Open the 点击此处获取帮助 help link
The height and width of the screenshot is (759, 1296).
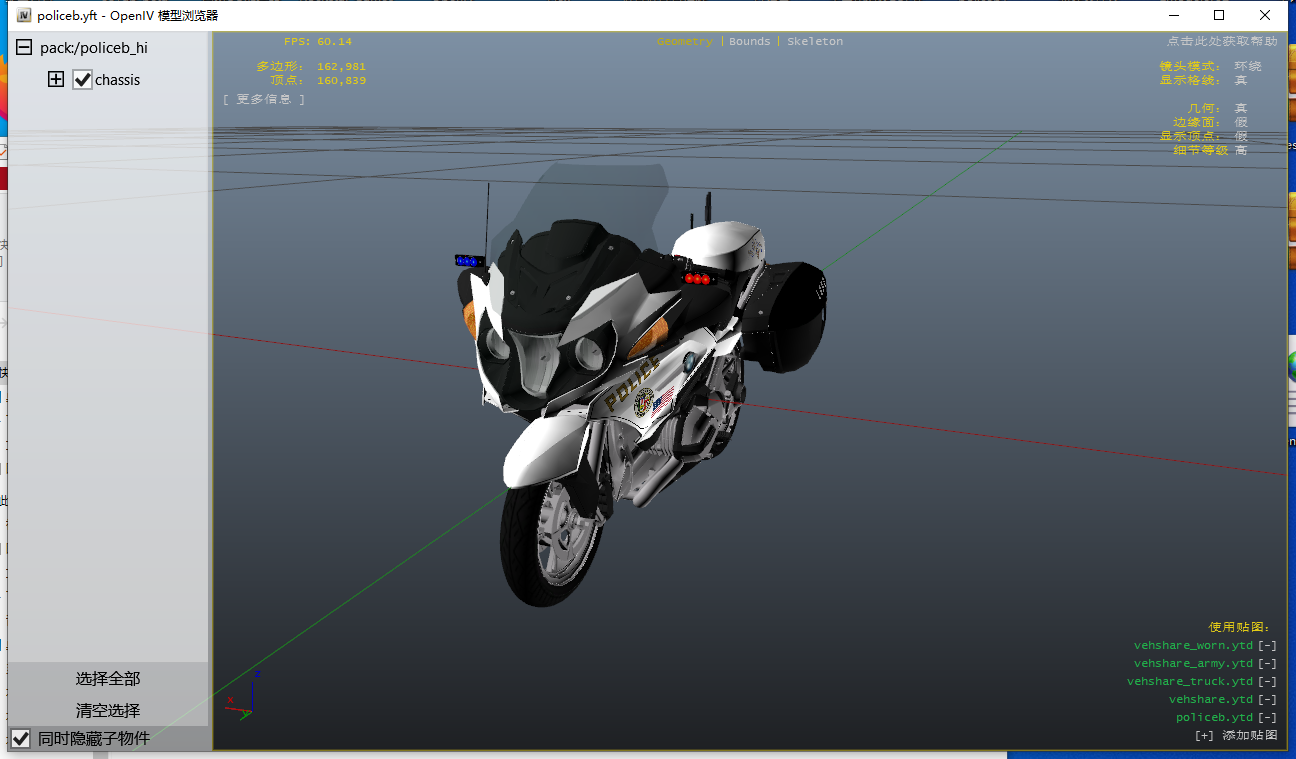[1221, 42]
